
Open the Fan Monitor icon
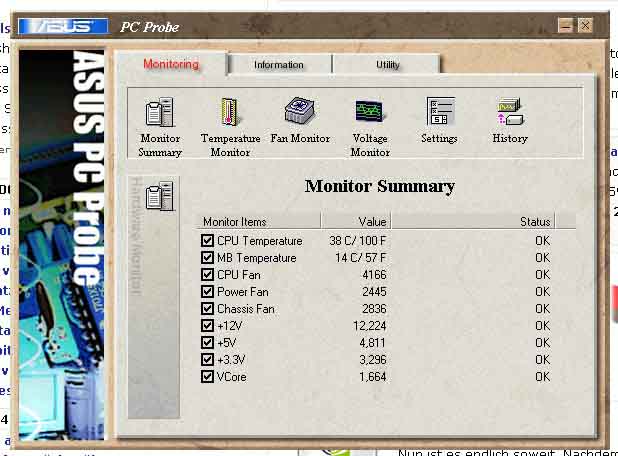300,111
